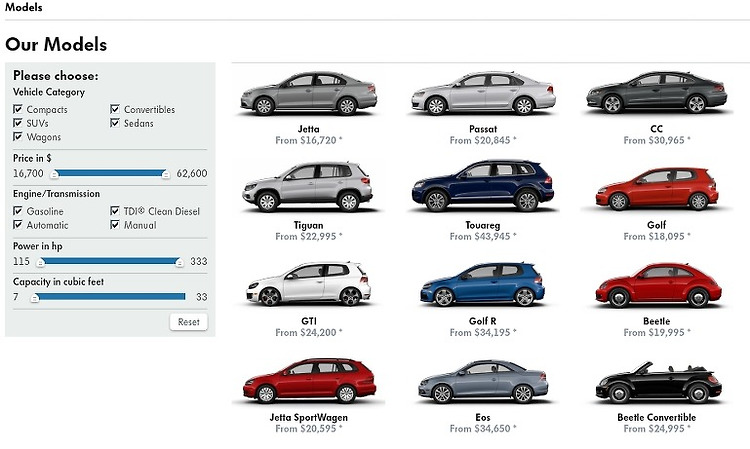Click the Passat model name

click(x=483, y=129)
